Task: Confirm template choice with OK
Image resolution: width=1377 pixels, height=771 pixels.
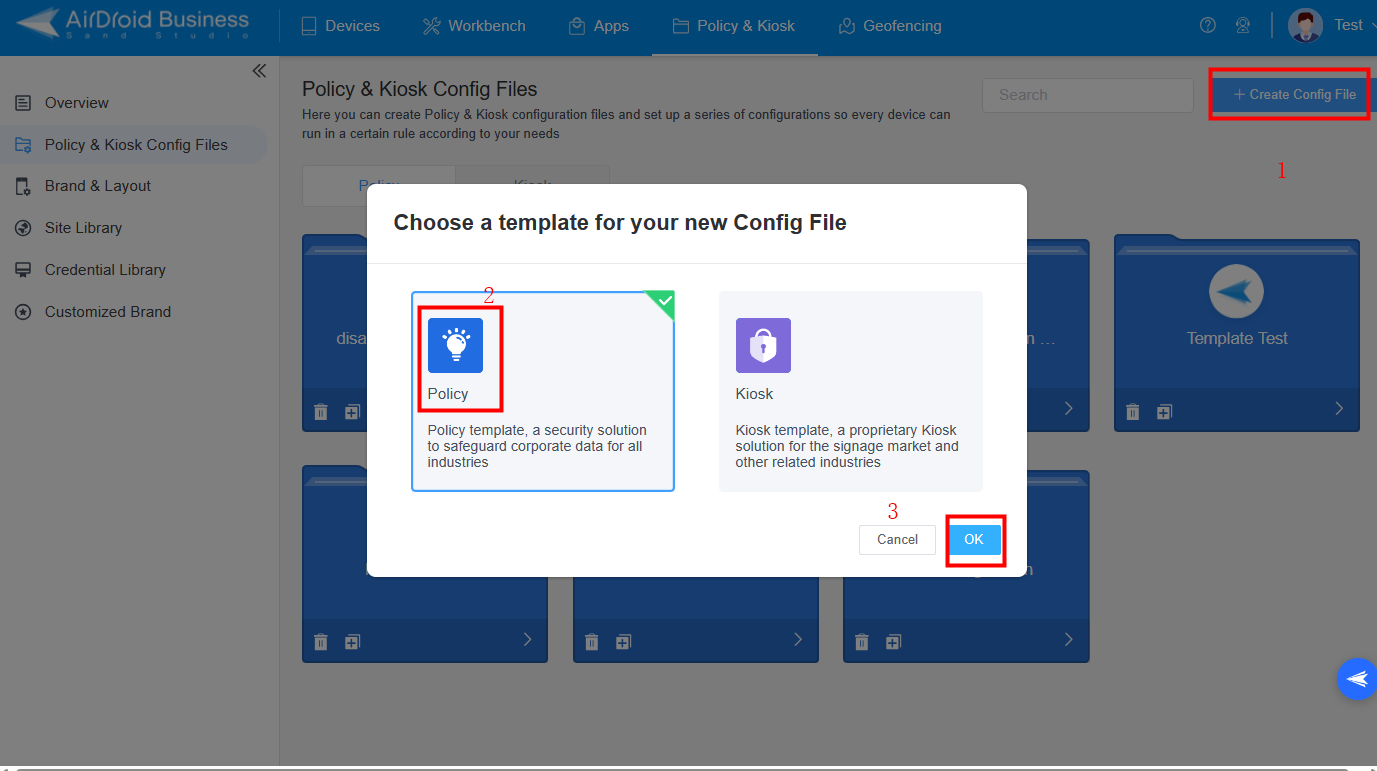Action: [x=974, y=539]
